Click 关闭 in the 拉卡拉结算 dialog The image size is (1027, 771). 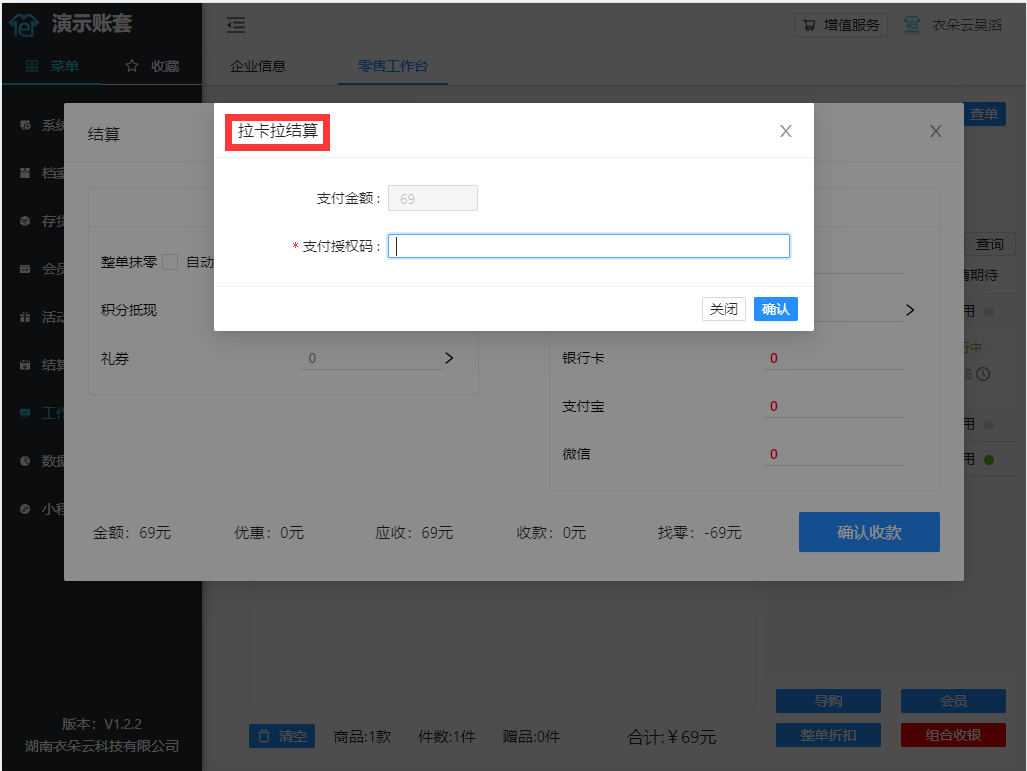[724, 309]
